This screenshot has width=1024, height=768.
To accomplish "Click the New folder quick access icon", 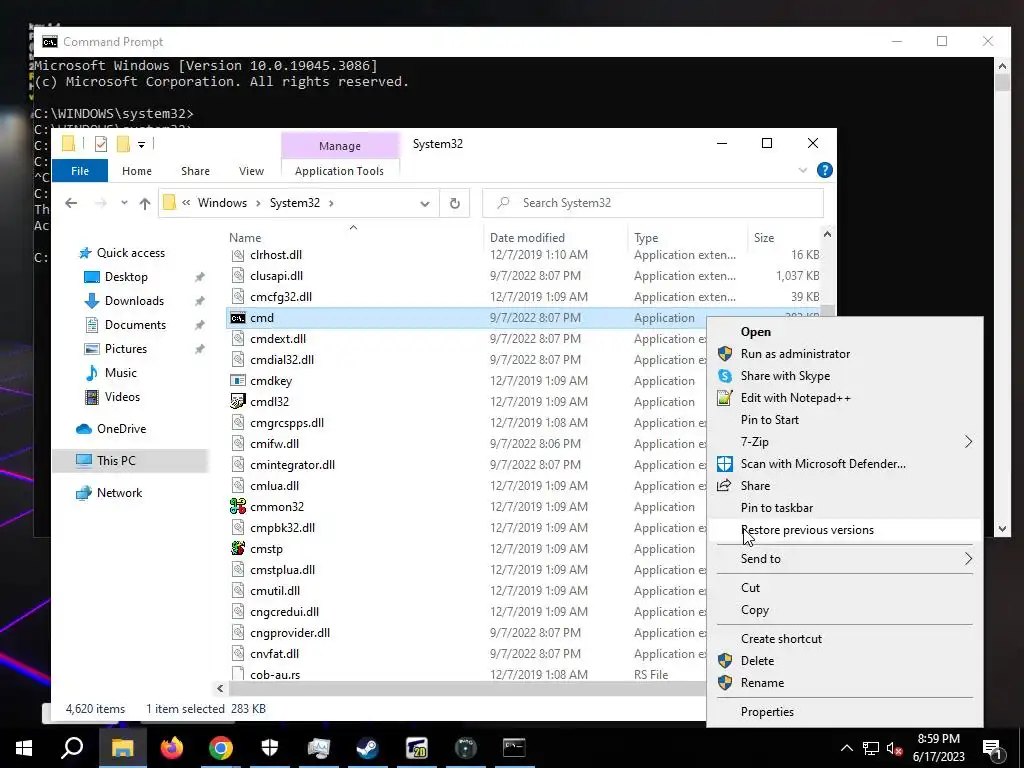I will tap(123, 144).
